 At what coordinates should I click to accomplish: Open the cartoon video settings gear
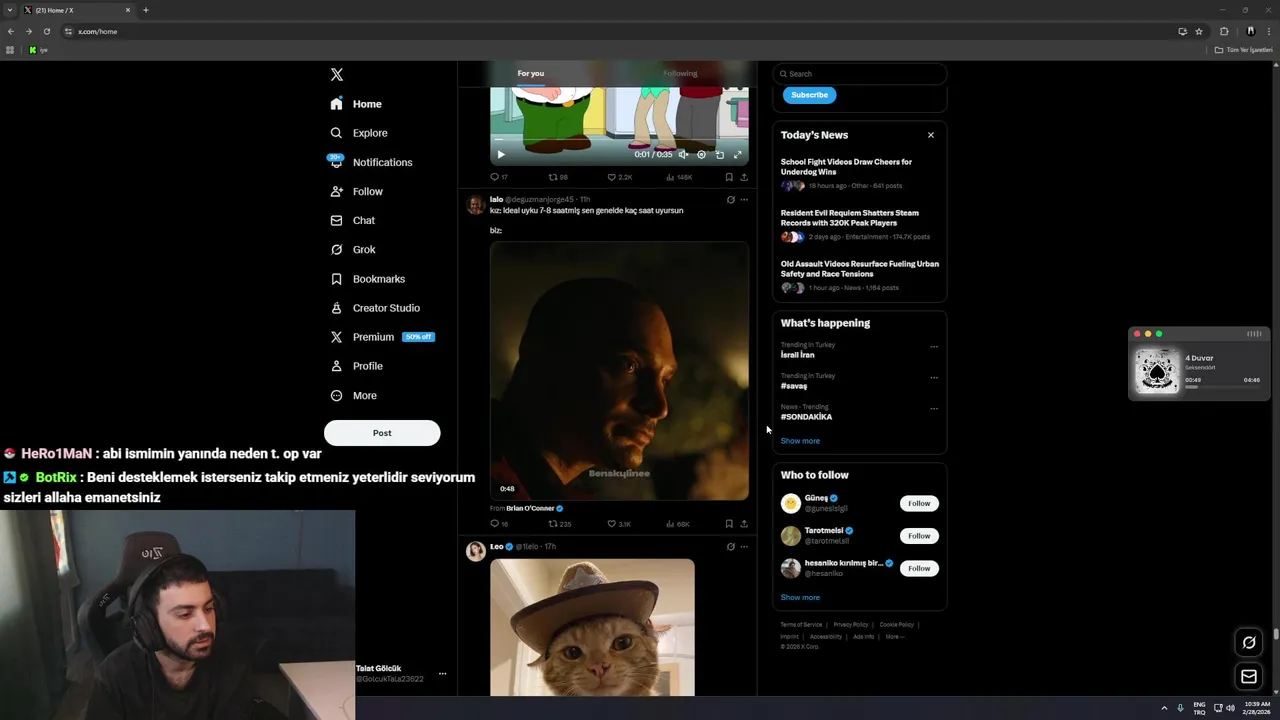[701, 154]
